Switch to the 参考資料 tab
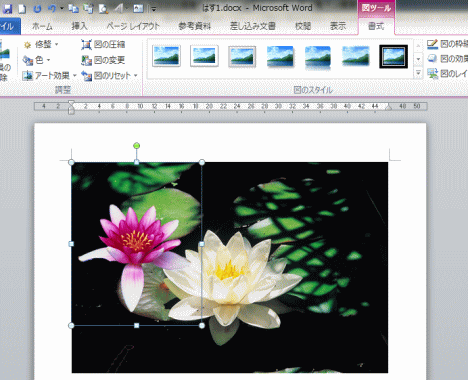This screenshot has width=468, height=380. coord(195,26)
